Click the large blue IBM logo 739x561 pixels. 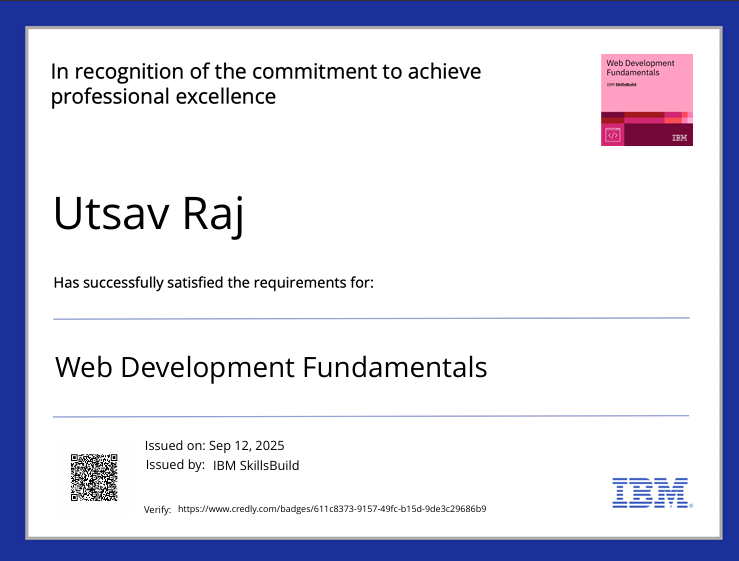(x=650, y=492)
